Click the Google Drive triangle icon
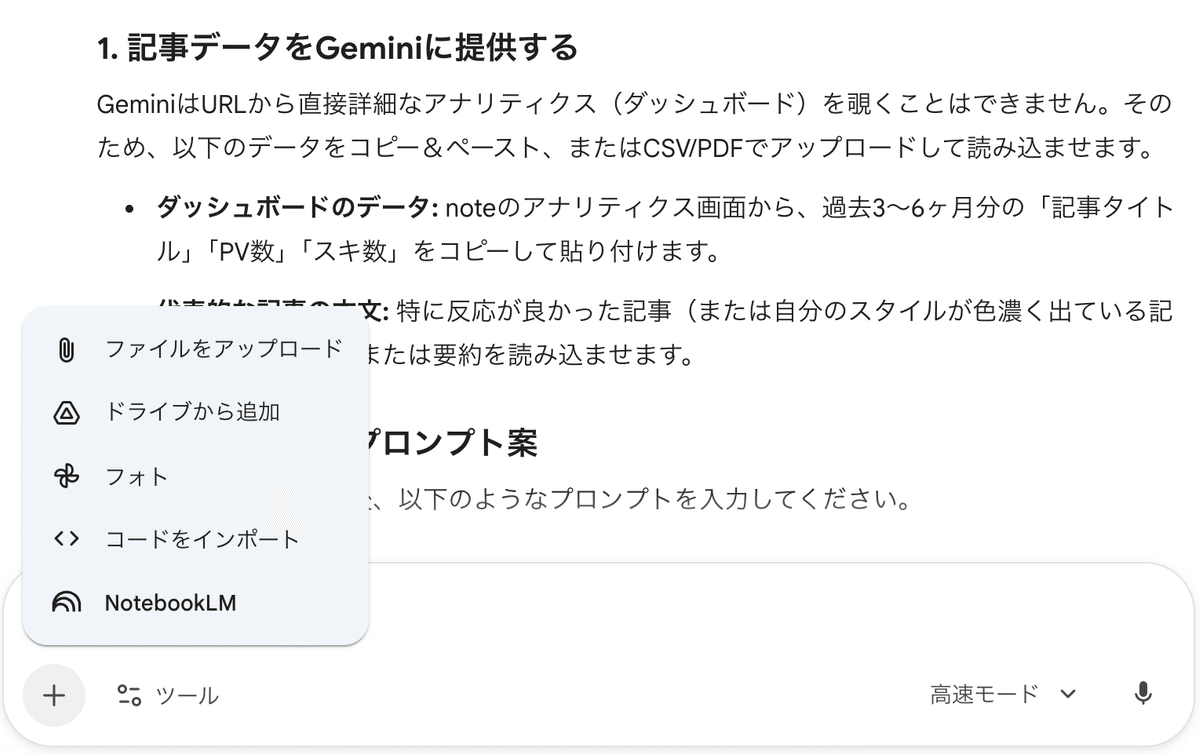Screen dimensions: 1200x755 pos(66,412)
